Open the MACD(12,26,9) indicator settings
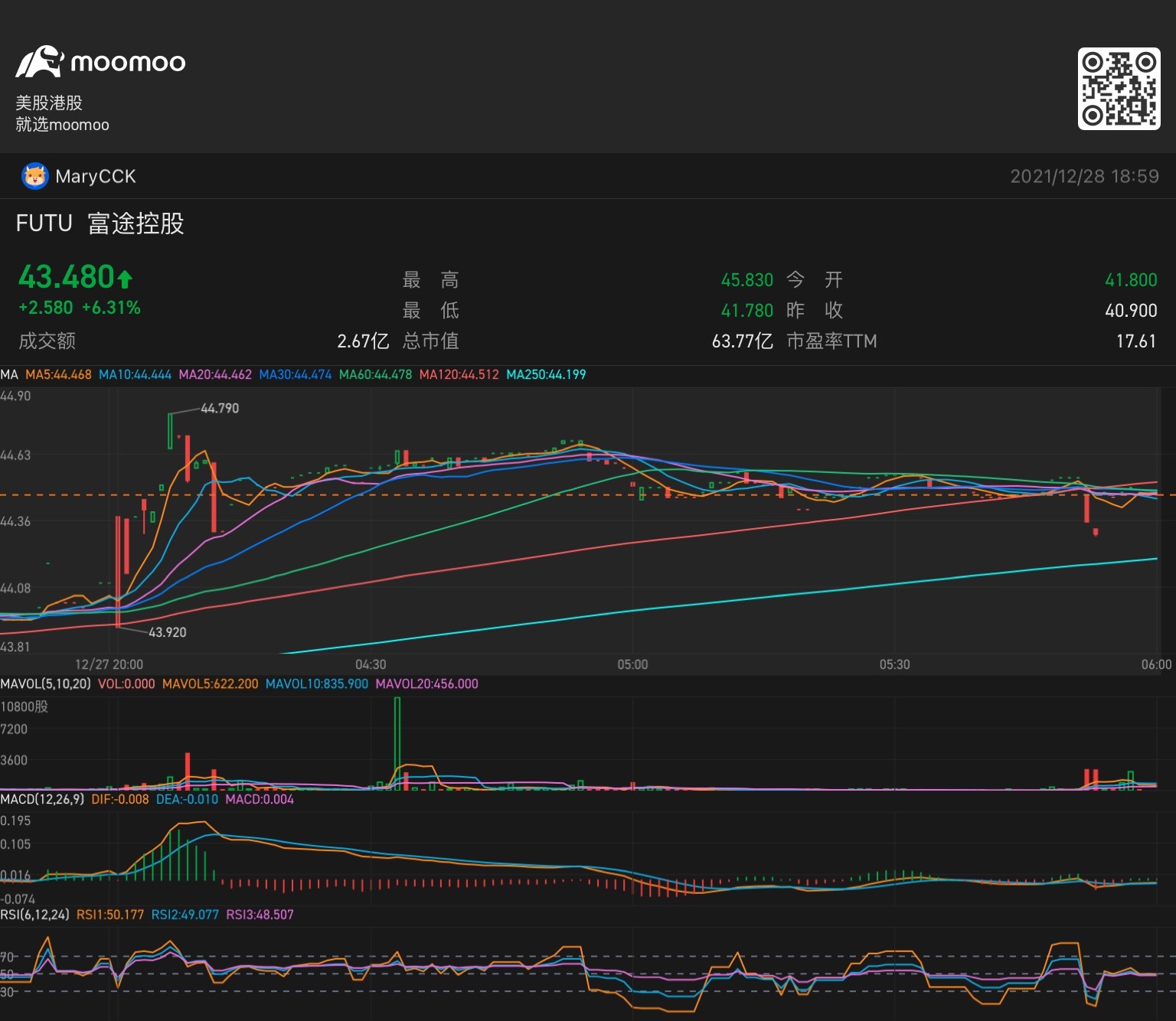Screen dimensions: 1176x1021 tap(42, 800)
